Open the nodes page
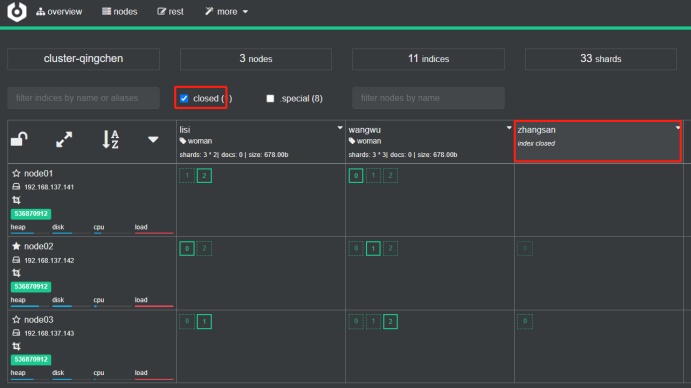This screenshot has width=691, height=388. (x=120, y=12)
